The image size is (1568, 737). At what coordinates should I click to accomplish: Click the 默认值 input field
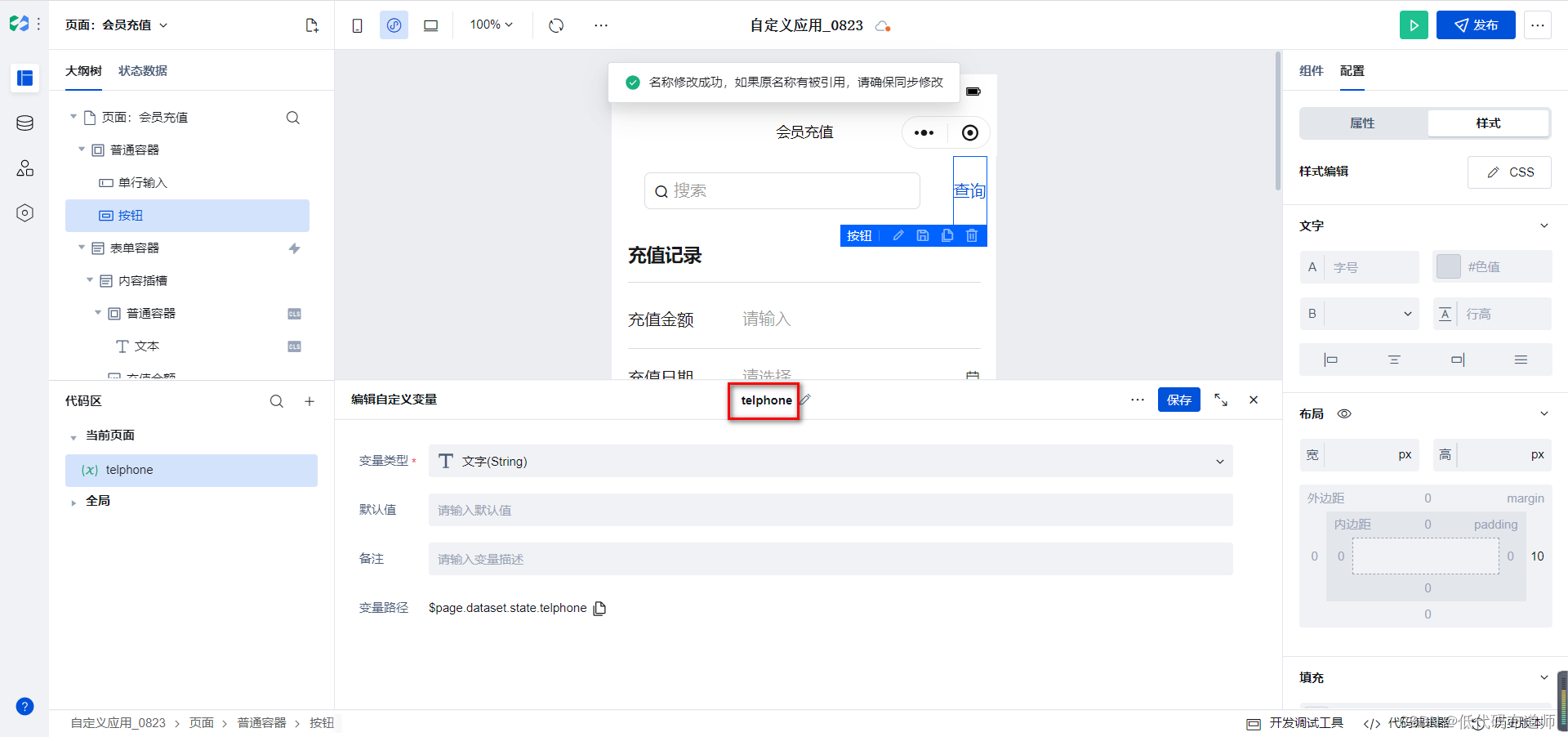click(831, 510)
